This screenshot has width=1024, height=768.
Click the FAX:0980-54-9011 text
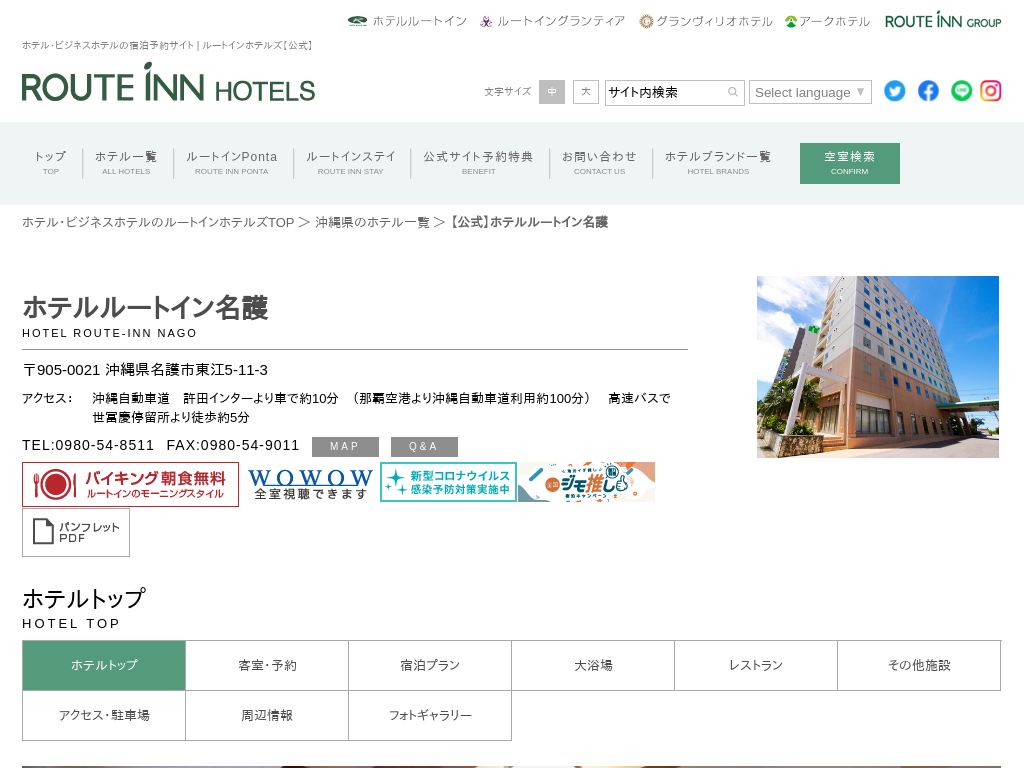[x=232, y=445]
